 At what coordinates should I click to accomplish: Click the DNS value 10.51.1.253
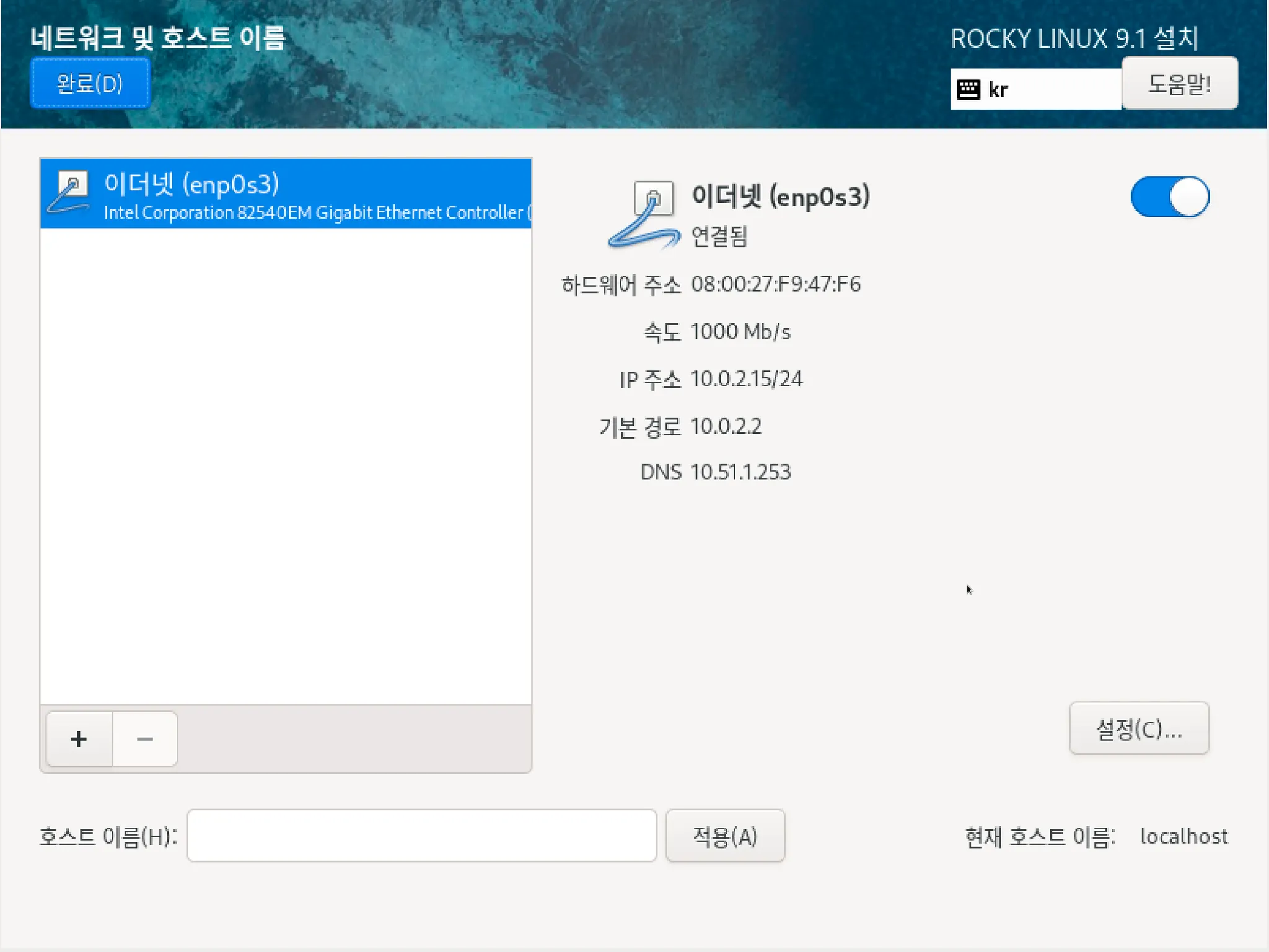pos(740,473)
